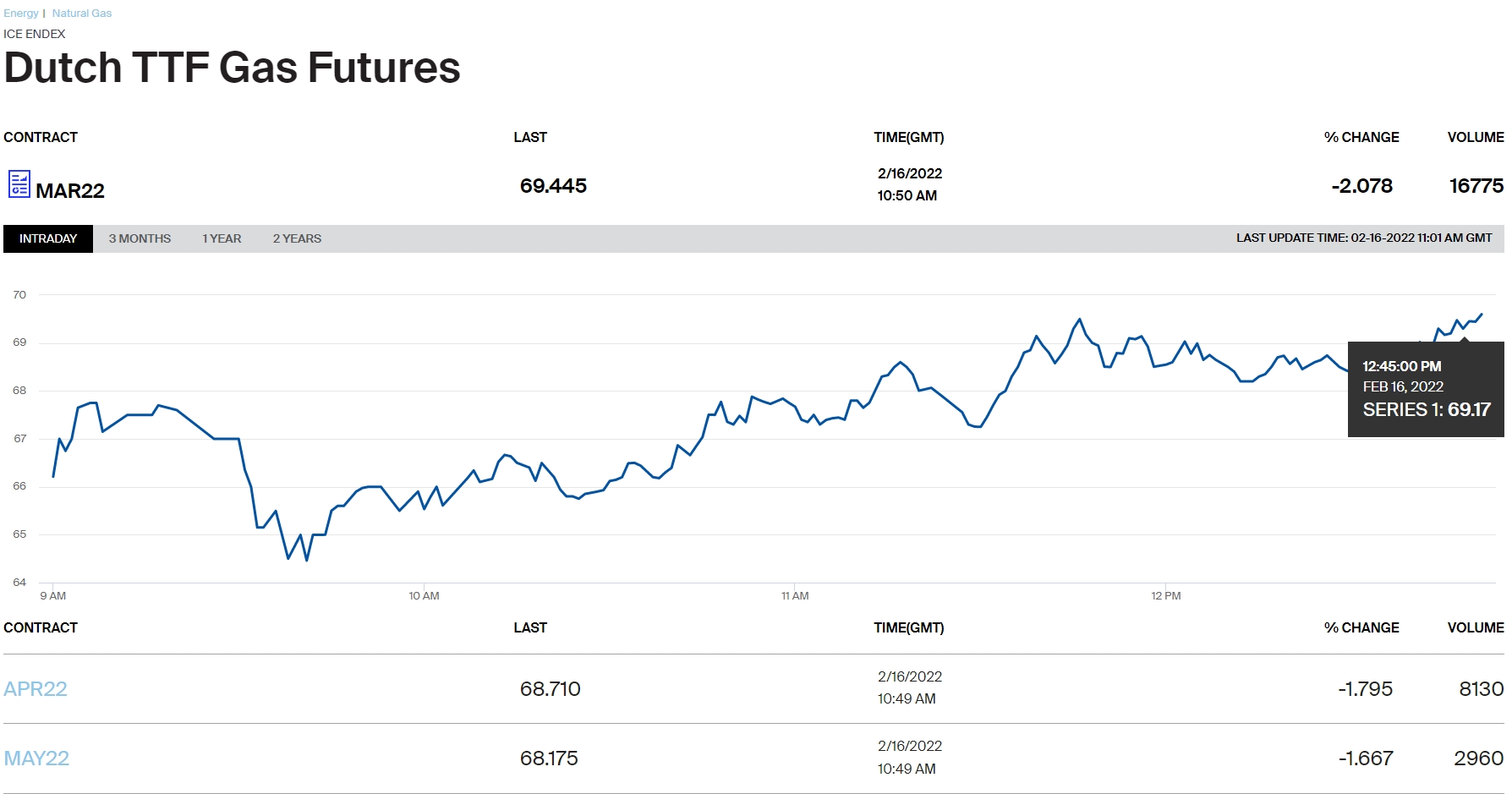Click the 9 AM axis label
The width and height of the screenshot is (1512, 794).
pos(53,596)
